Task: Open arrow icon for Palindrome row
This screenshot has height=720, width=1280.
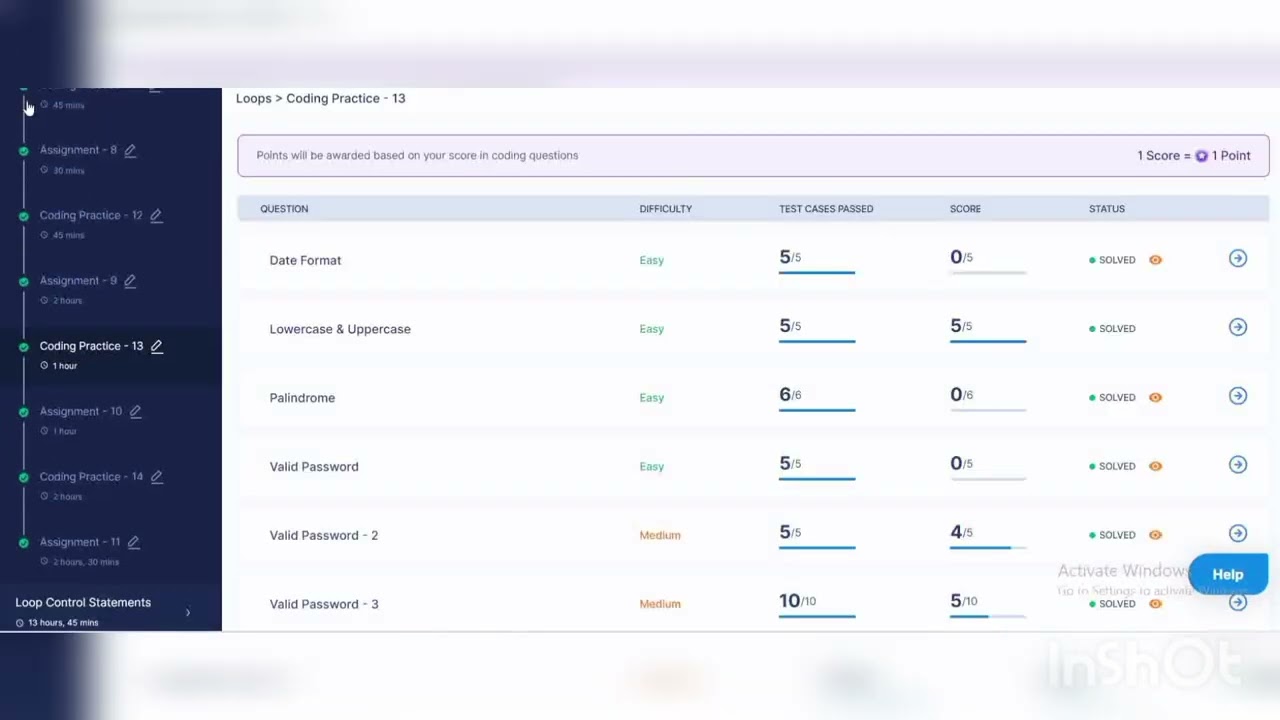Action: point(1238,396)
